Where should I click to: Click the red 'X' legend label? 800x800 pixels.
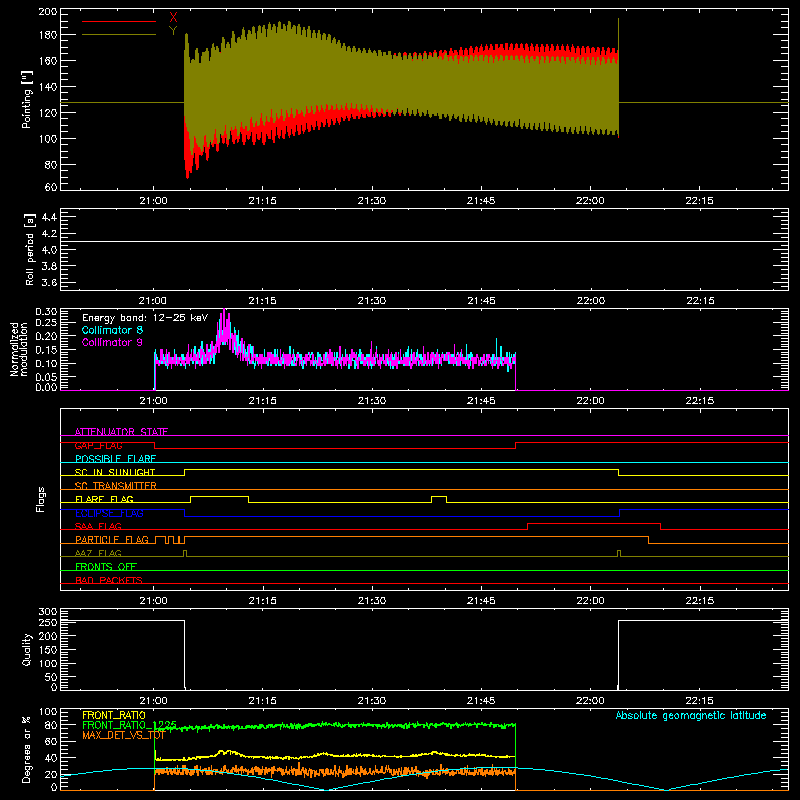(173, 18)
